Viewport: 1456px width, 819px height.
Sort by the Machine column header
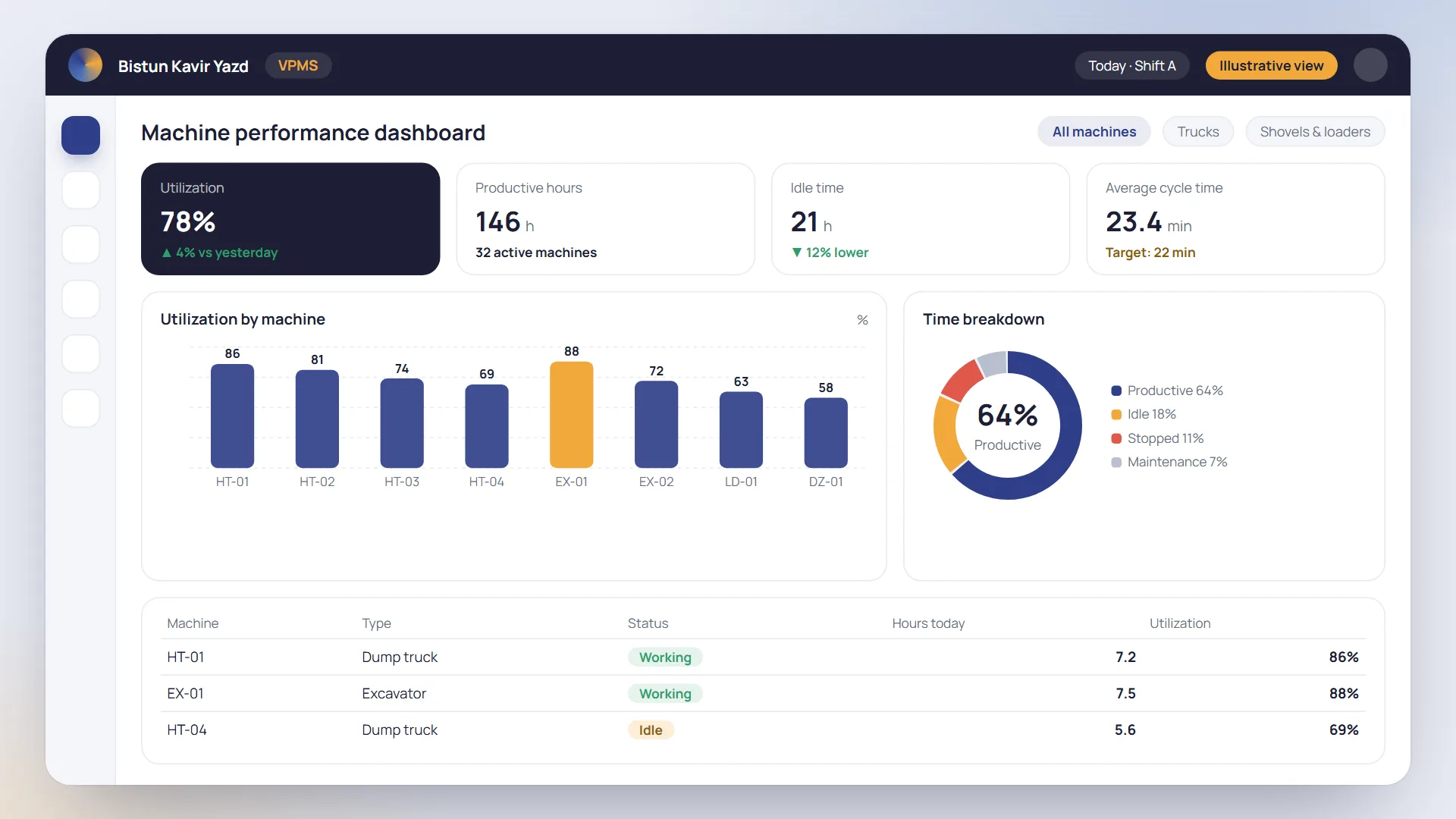tap(193, 623)
